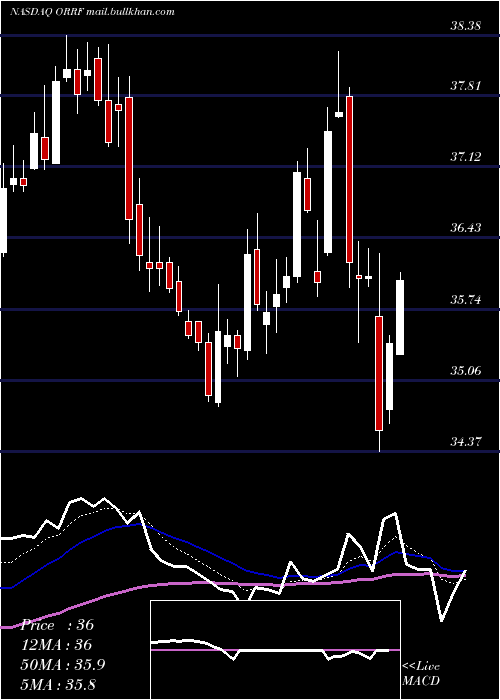Click the 37.81 price axis label

tap(465, 85)
